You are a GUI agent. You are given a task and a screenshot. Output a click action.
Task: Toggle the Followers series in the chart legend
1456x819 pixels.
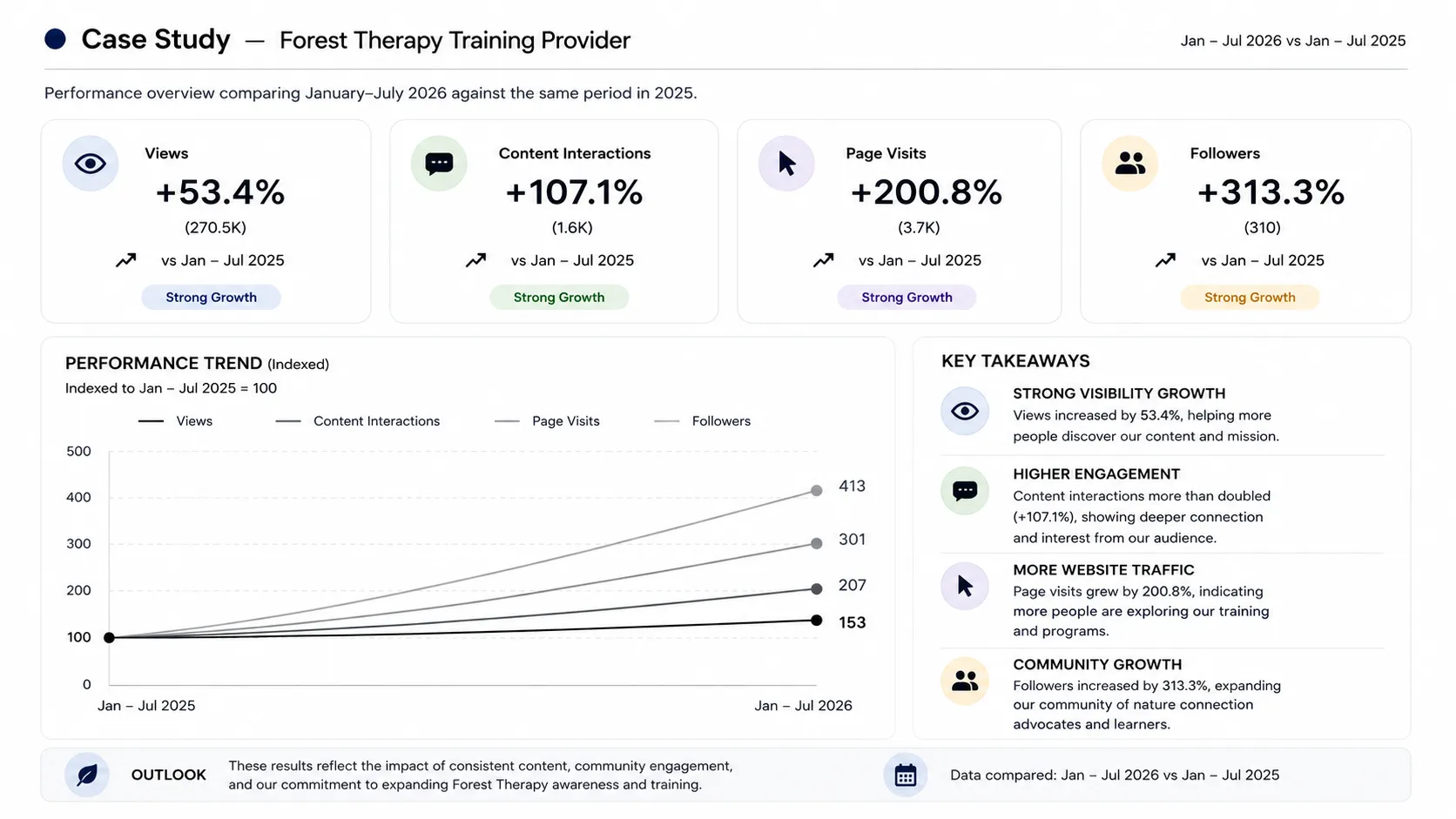[702, 421]
